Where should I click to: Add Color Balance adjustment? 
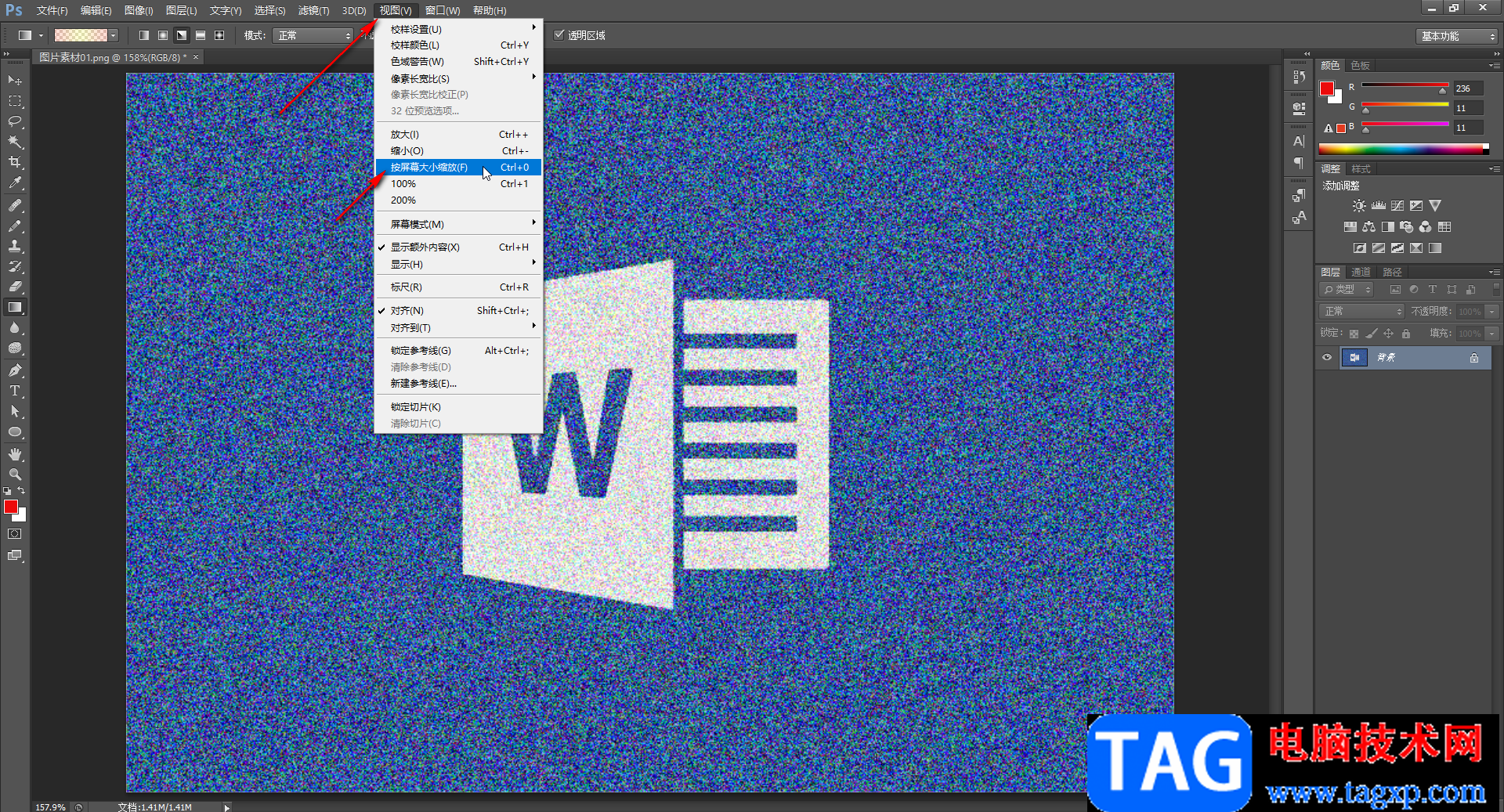click(x=1368, y=227)
